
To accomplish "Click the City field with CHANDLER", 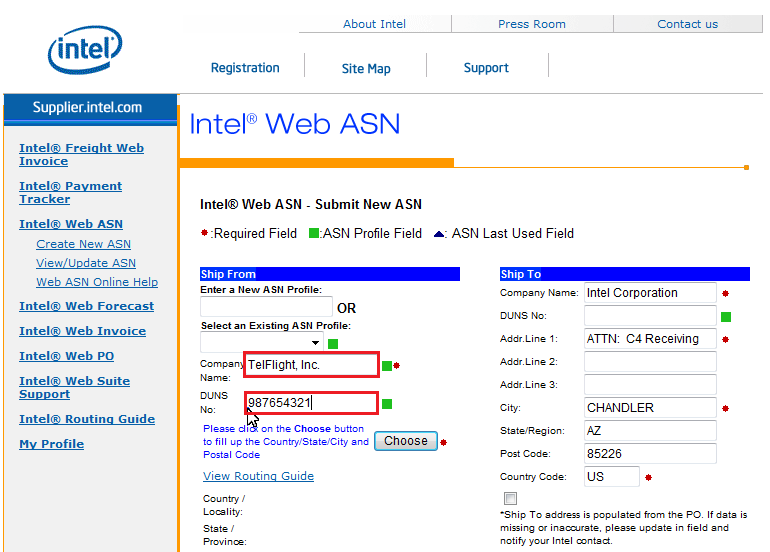I will 650,408.
